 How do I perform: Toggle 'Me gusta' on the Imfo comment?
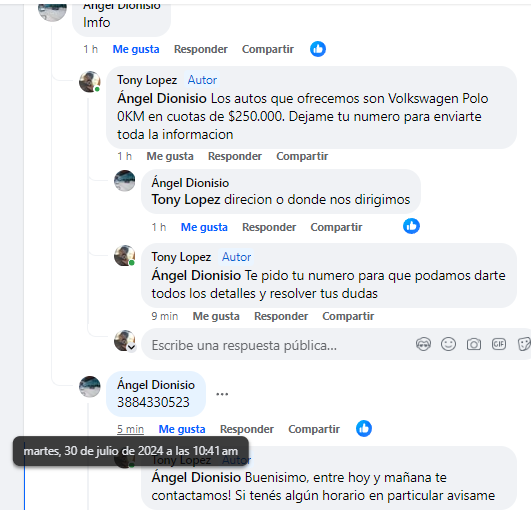[x=136, y=49]
